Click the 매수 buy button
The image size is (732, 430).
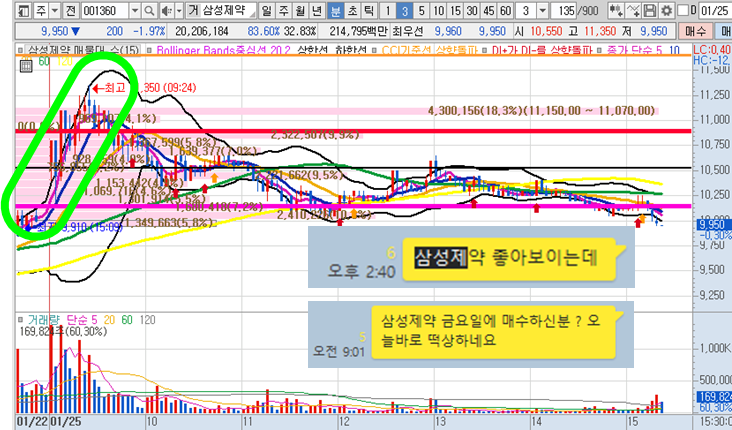tap(695, 31)
